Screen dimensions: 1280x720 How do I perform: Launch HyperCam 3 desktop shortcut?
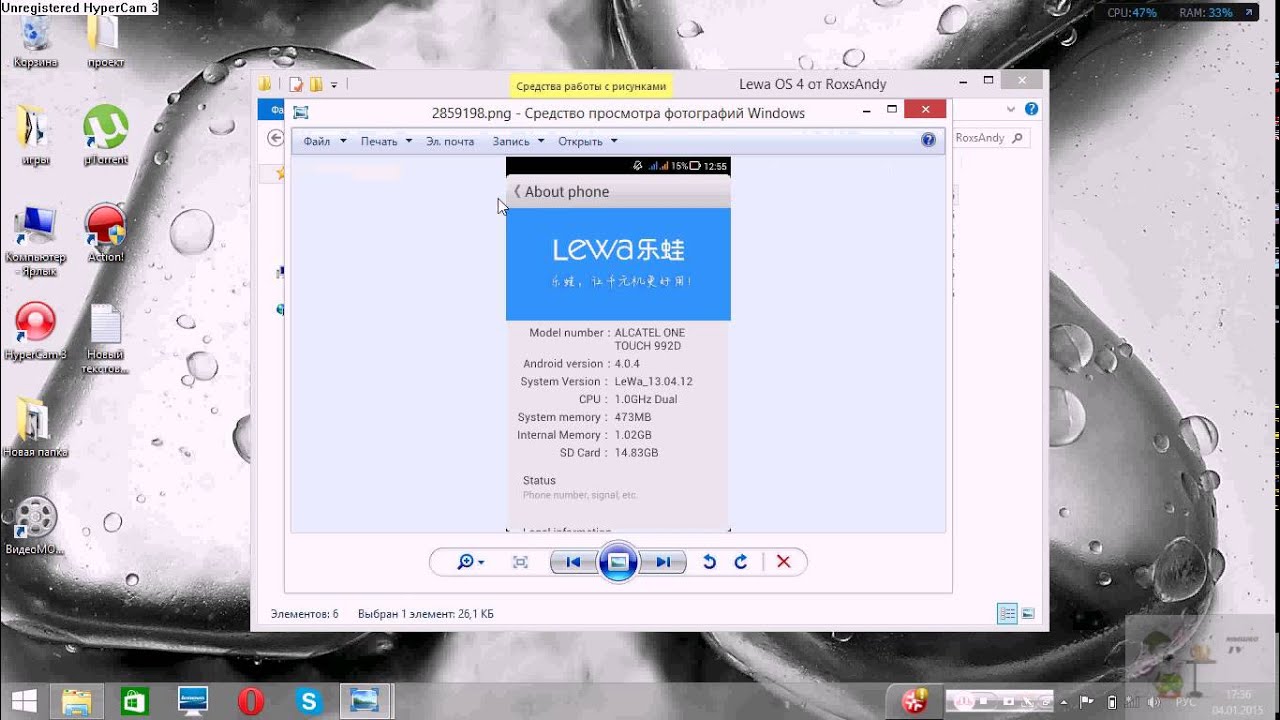(x=35, y=331)
